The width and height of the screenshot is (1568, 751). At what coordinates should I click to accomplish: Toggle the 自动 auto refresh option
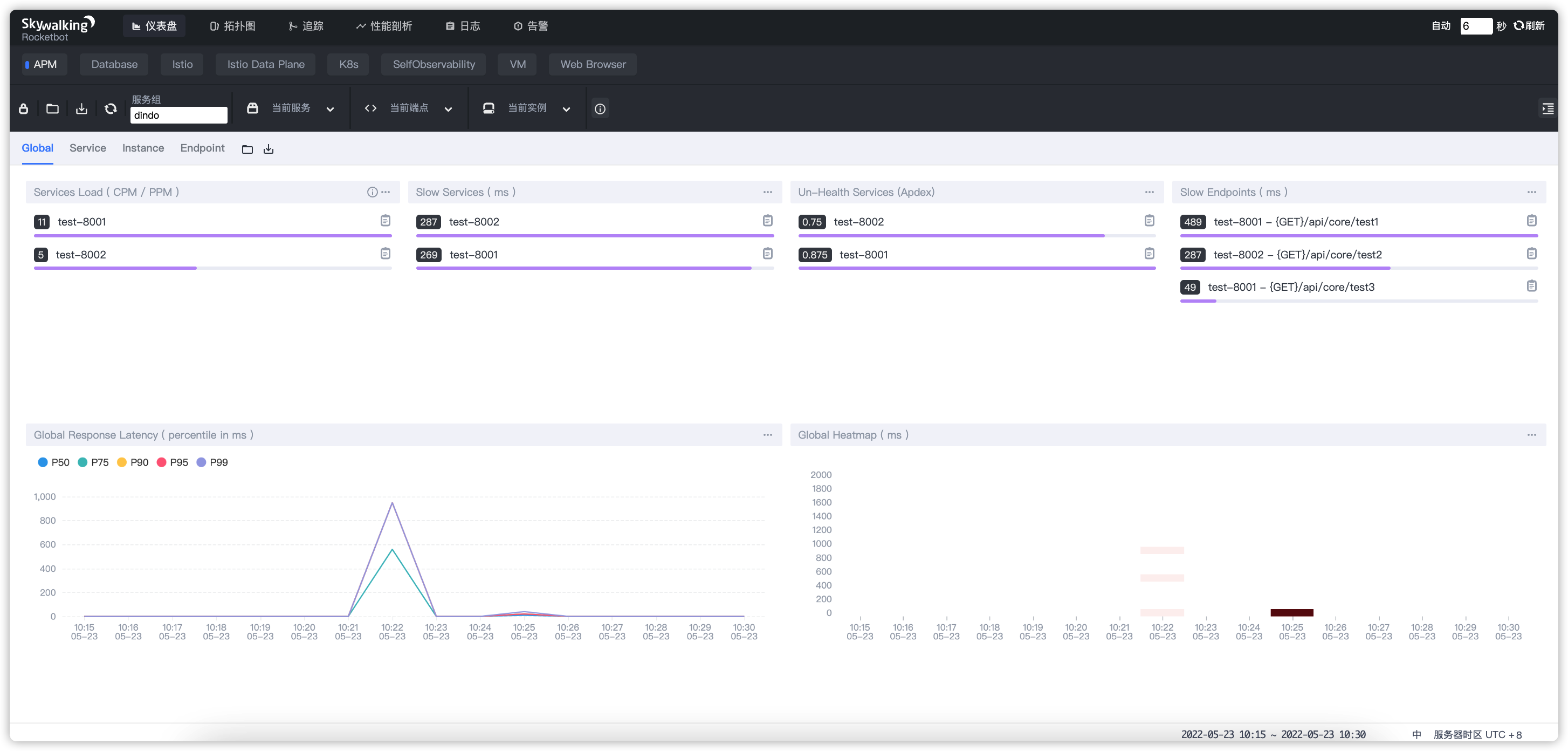(1441, 25)
